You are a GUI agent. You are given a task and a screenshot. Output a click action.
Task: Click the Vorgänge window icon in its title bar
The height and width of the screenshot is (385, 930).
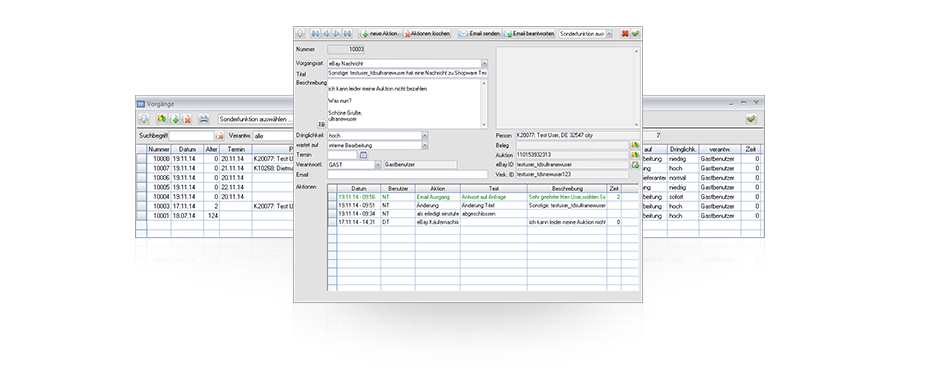click(x=141, y=104)
